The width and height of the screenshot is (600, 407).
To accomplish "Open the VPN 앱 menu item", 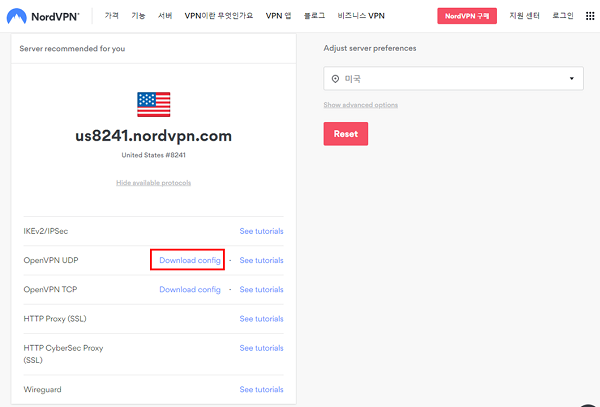I will [x=278, y=16].
